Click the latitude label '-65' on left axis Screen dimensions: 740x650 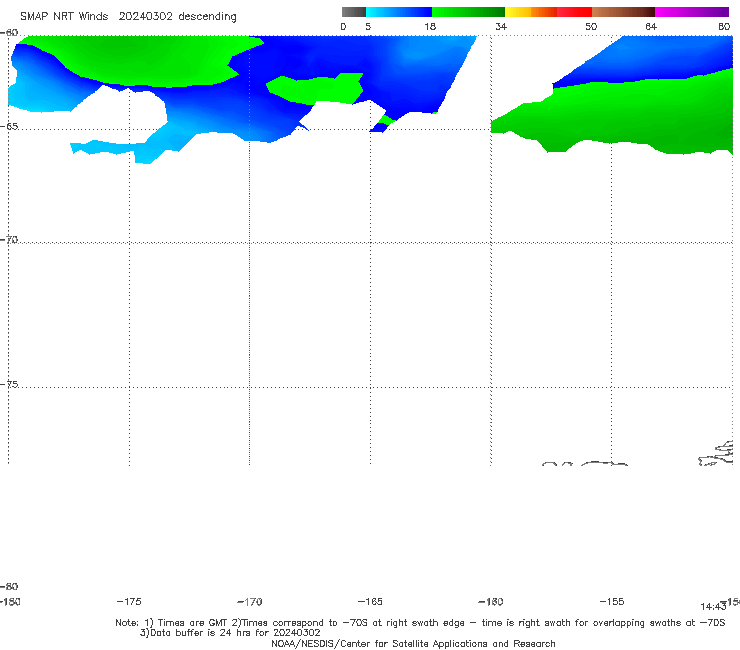pyautogui.click(x=9, y=127)
